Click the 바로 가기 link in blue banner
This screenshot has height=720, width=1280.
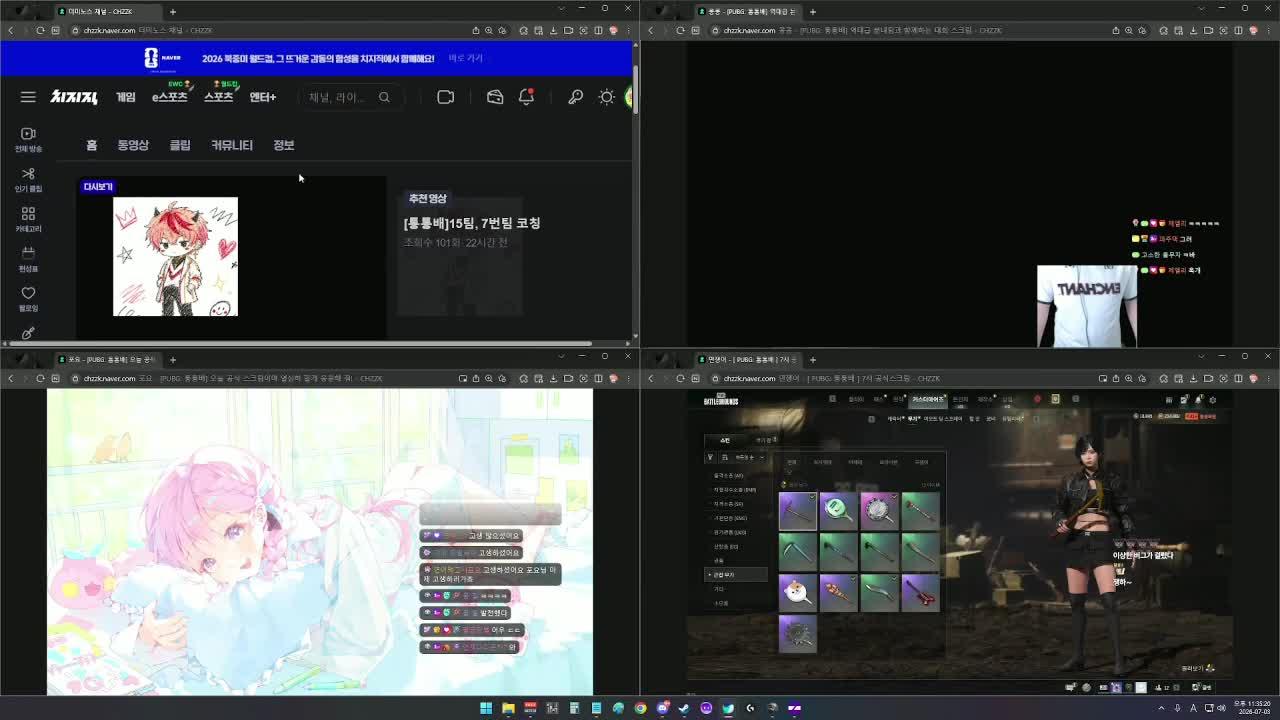coord(466,58)
